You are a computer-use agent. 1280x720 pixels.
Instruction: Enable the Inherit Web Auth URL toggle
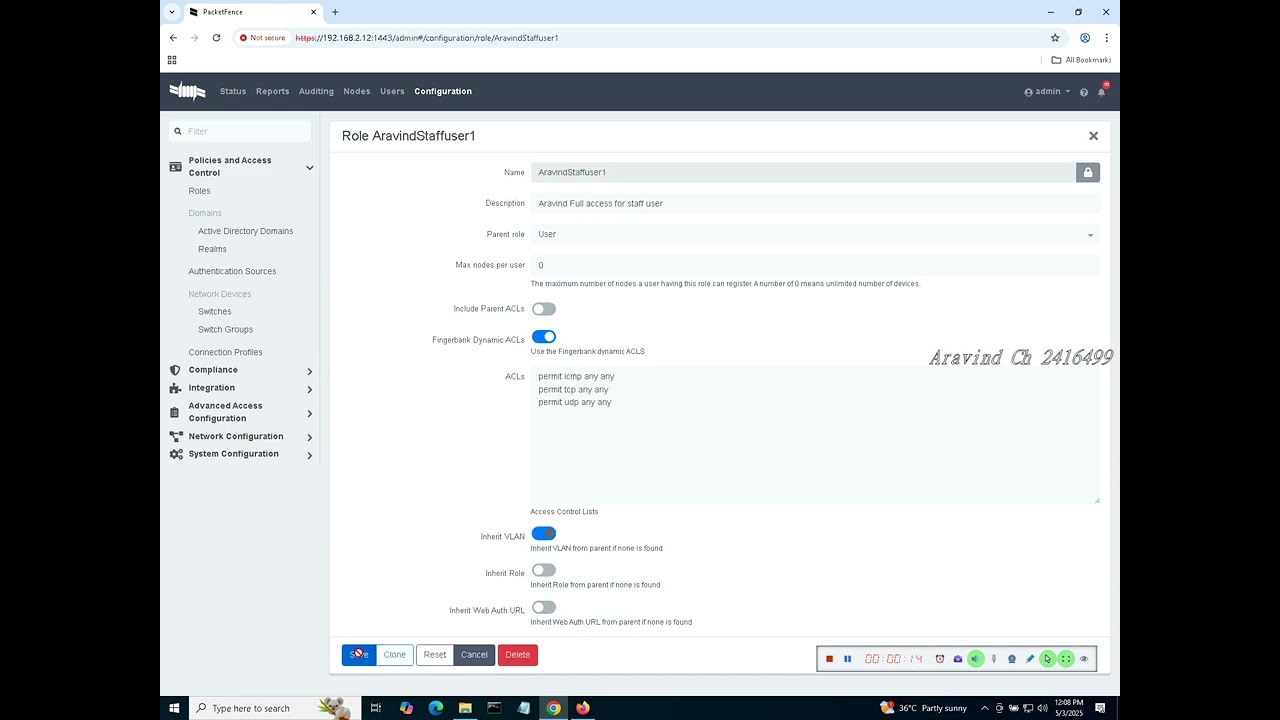543,607
